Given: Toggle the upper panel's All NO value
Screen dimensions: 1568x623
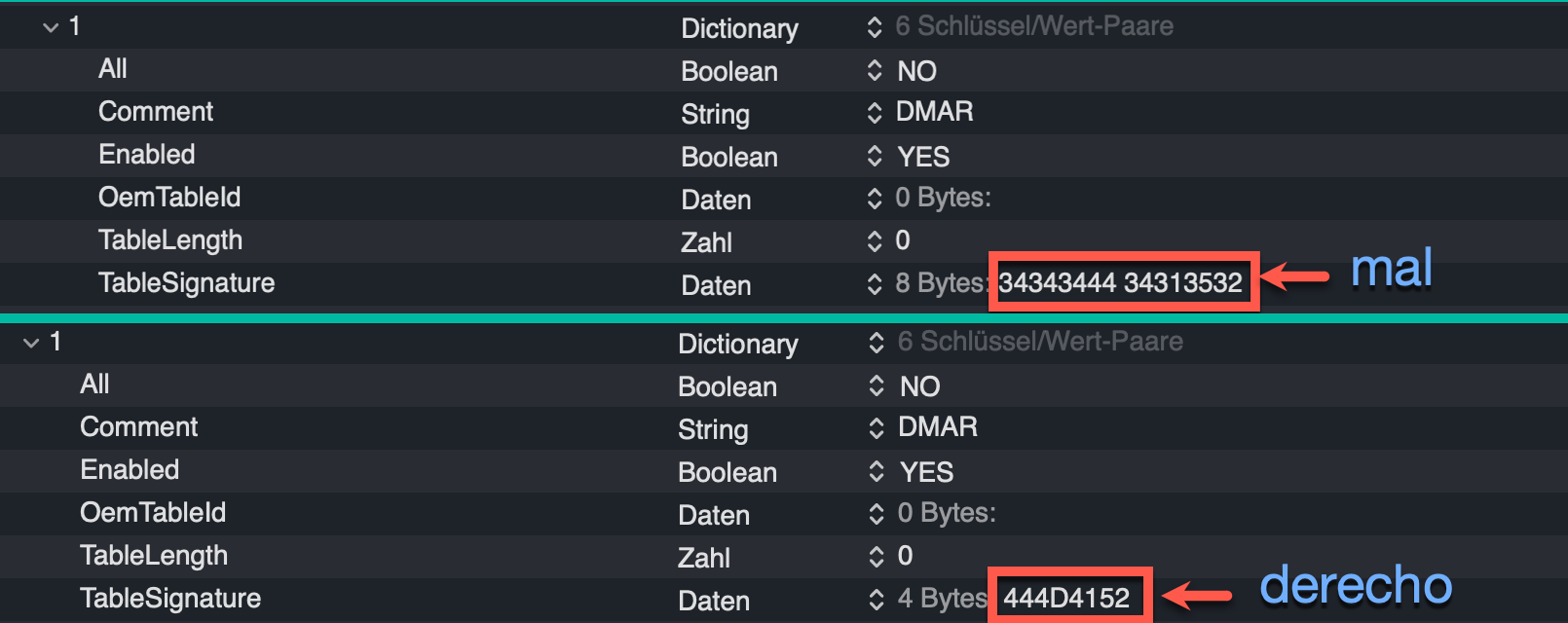Looking at the screenshot, I should coord(916,71).
